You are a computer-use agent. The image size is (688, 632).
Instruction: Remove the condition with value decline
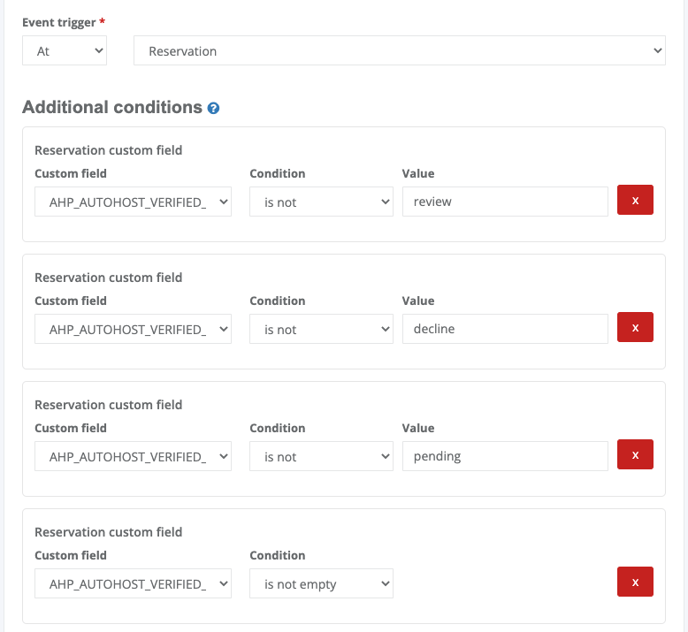coord(635,327)
